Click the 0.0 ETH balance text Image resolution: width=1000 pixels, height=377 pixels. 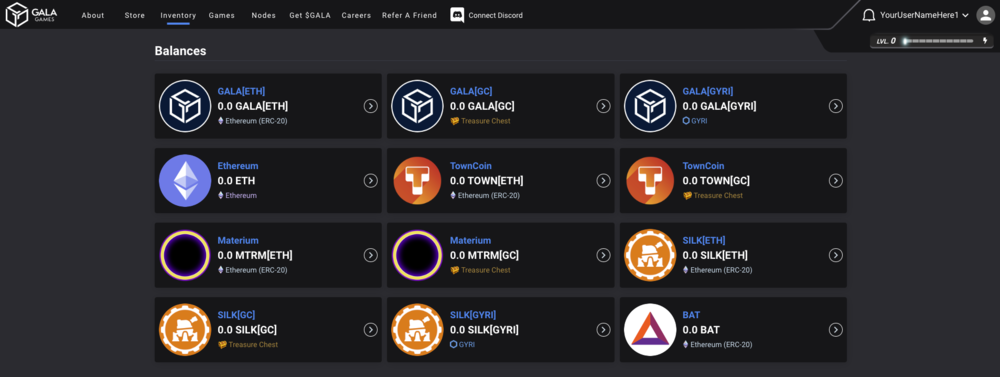236,181
